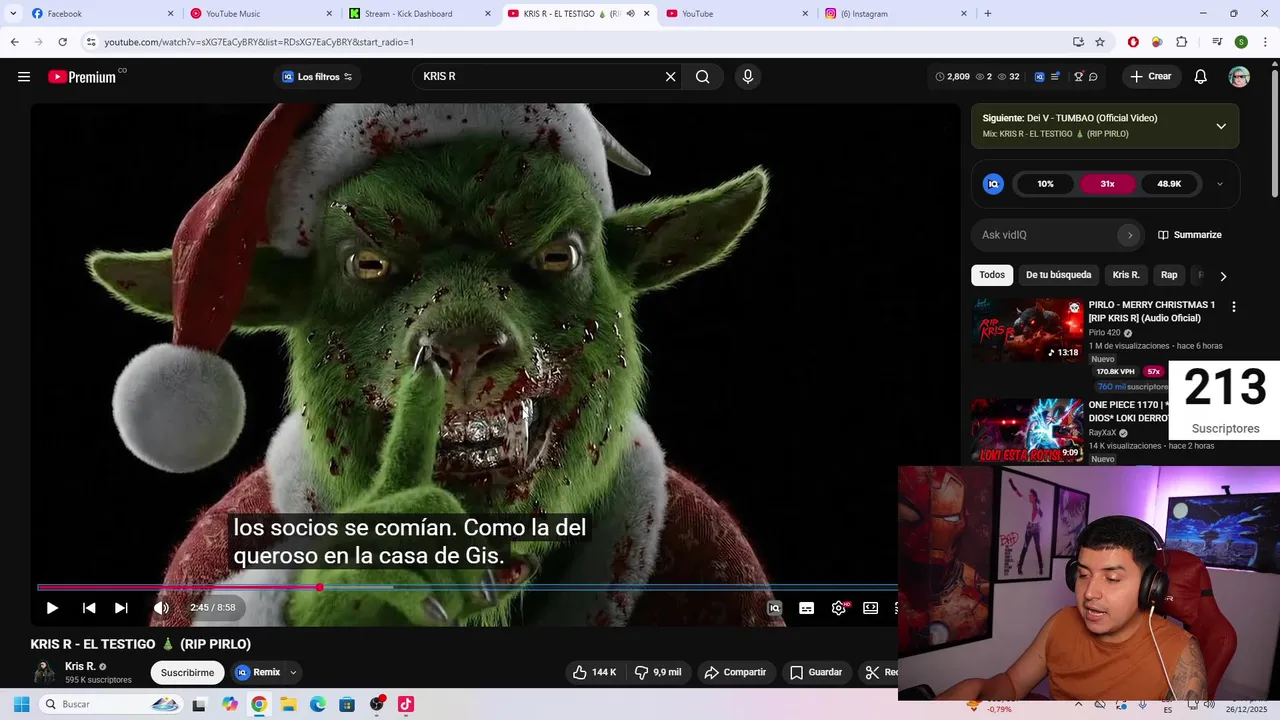Dislike the video with 9,9 mil
The height and width of the screenshot is (720, 1280).
pos(659,673)
